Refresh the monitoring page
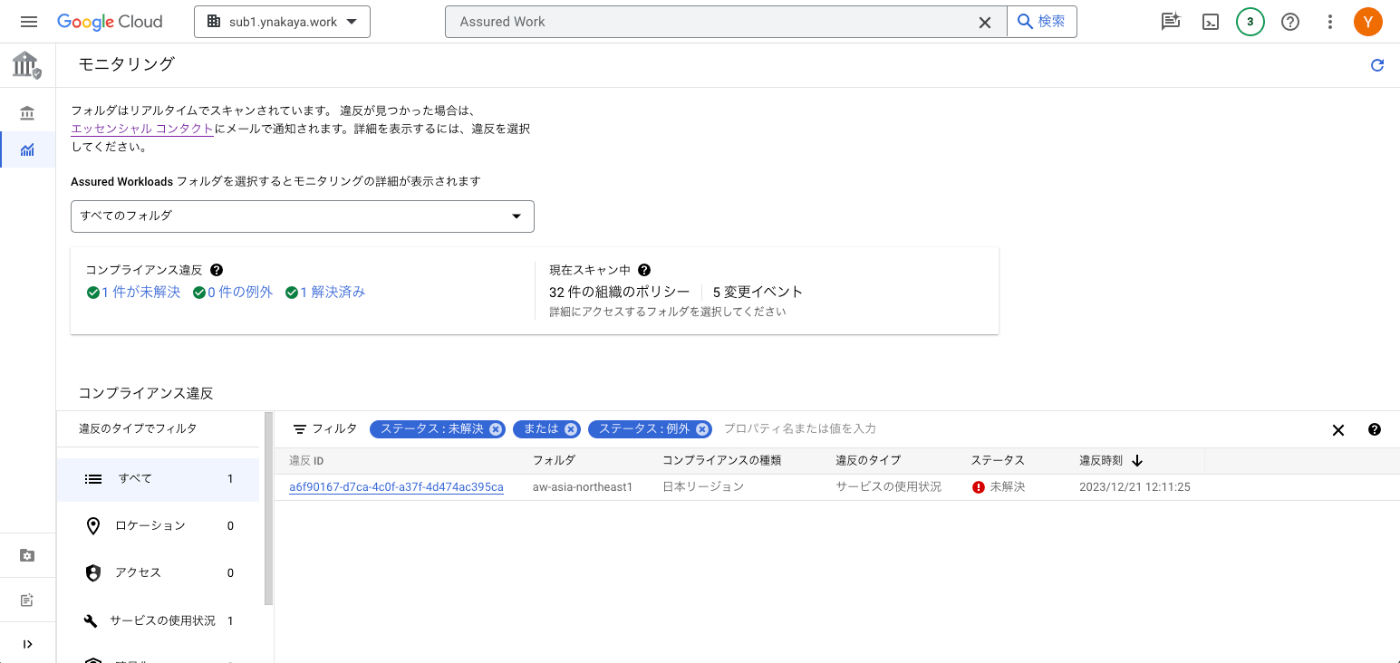 [1377, 65]
